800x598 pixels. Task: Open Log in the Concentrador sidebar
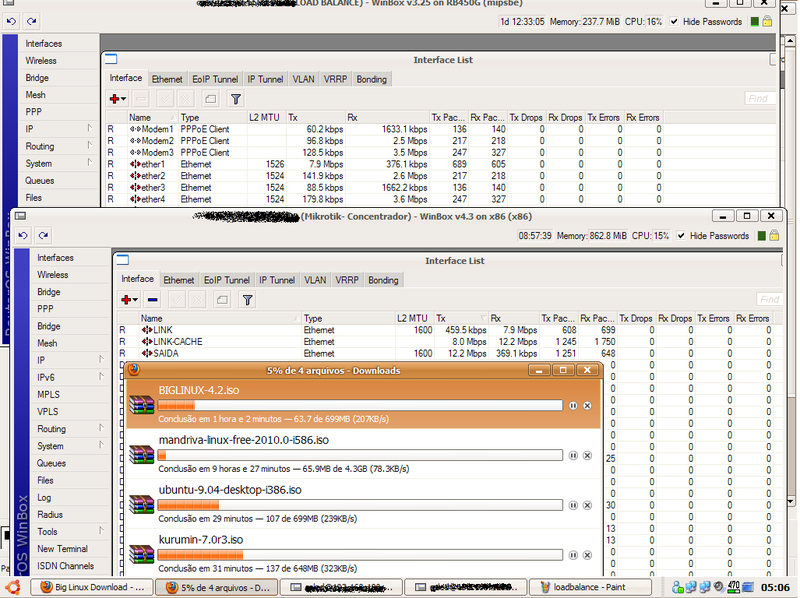point(44,497)
